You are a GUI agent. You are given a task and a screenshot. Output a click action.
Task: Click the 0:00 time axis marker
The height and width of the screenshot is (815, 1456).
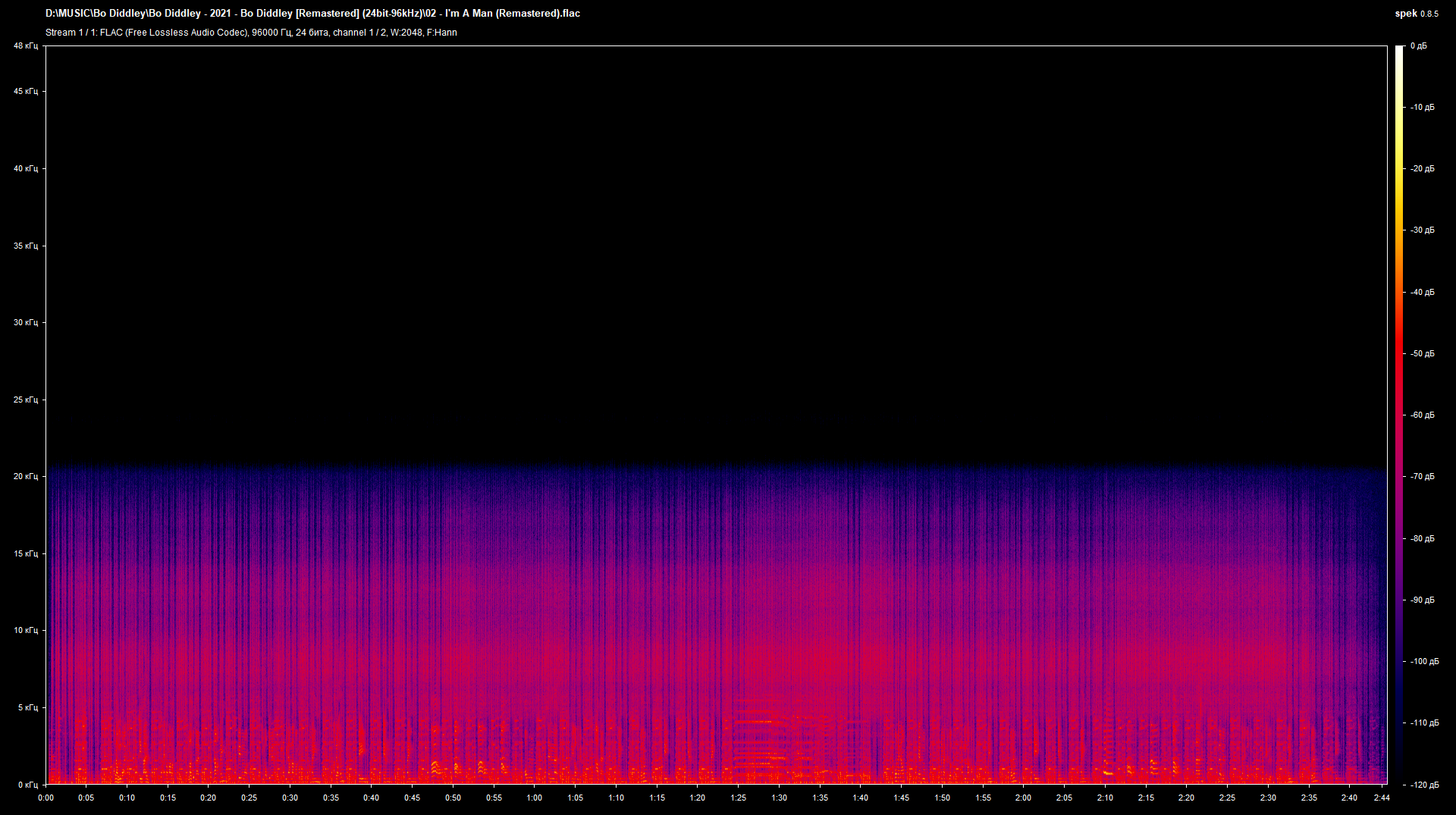(x=46, y=798)
